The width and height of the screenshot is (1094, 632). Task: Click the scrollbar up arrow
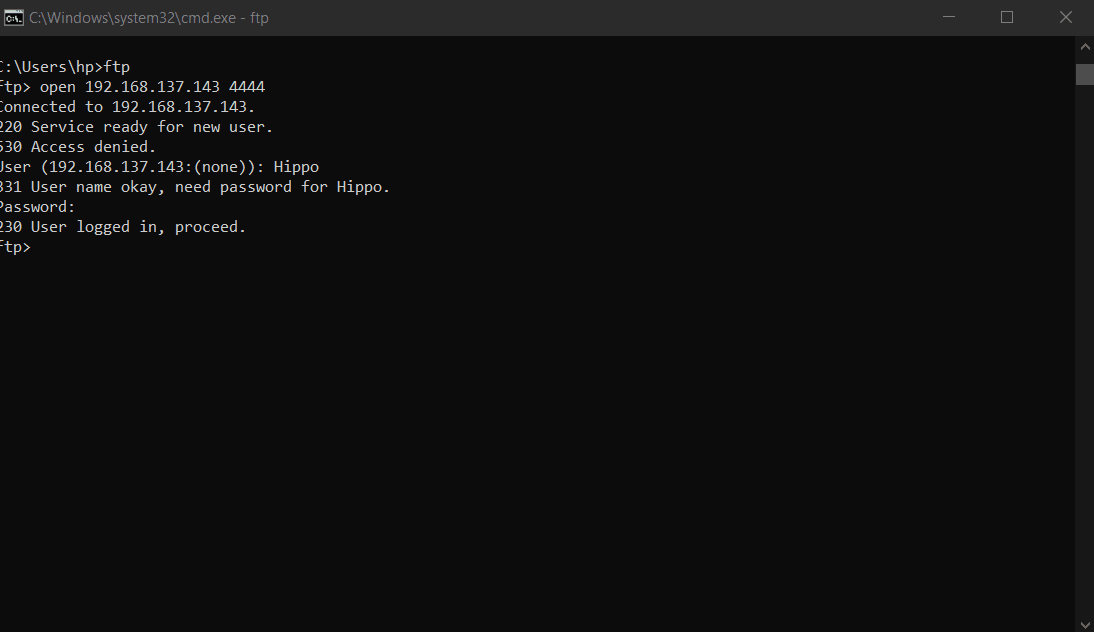[x=1084, y=47]
